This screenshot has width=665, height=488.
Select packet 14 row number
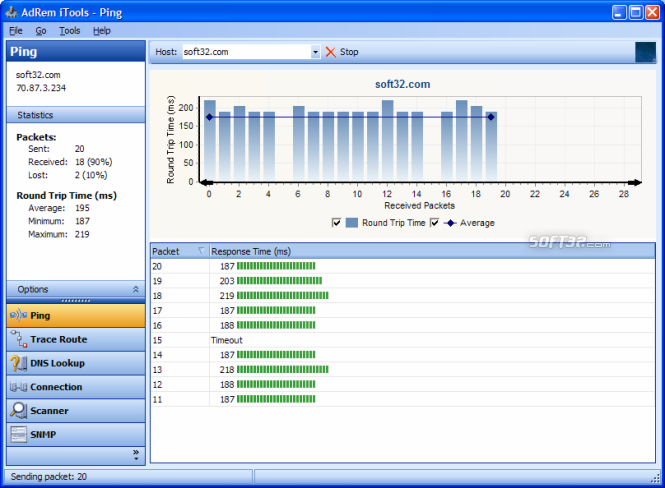click(x=157, y=355)
